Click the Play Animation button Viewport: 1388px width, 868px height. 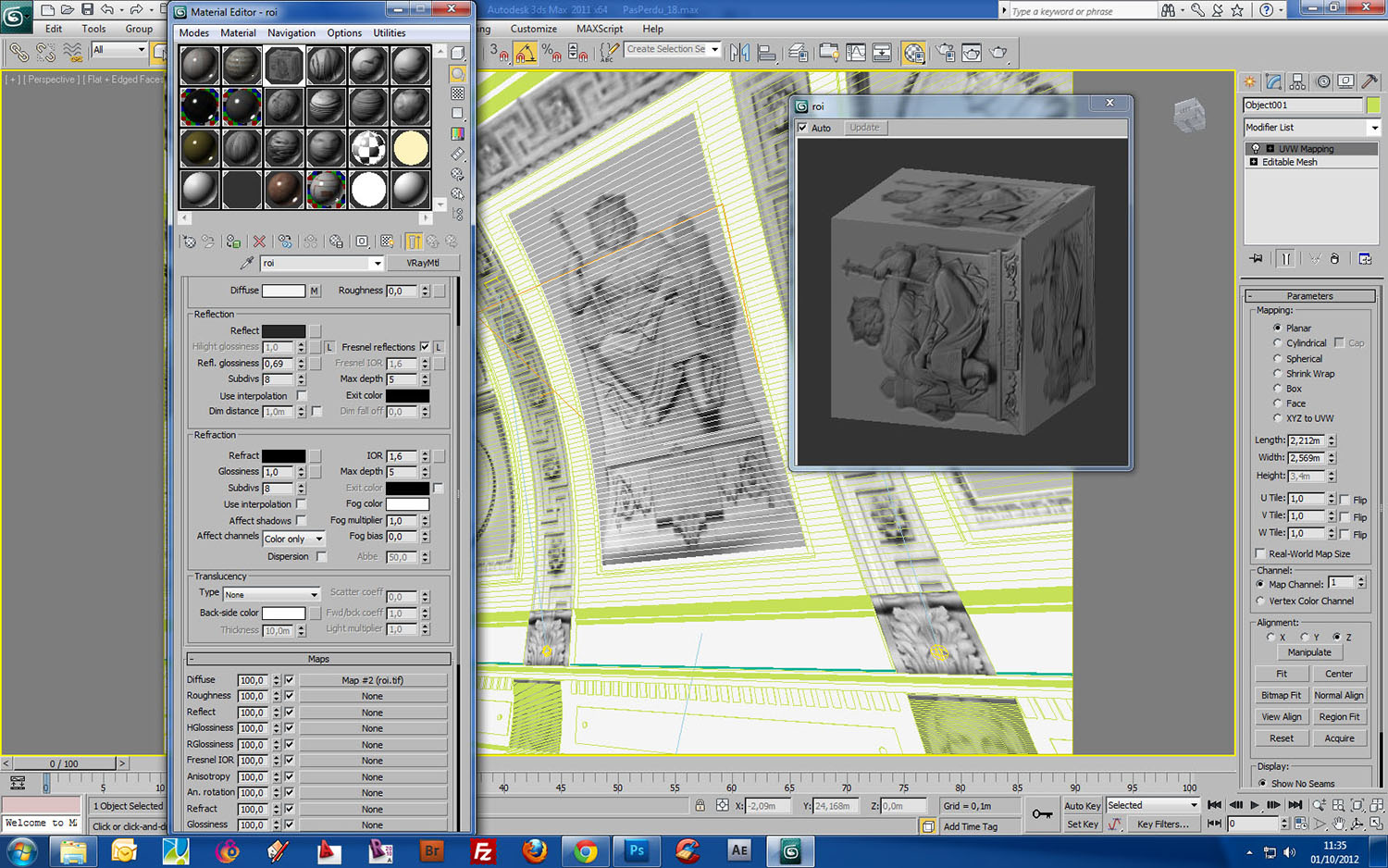tap(1255, 805)
